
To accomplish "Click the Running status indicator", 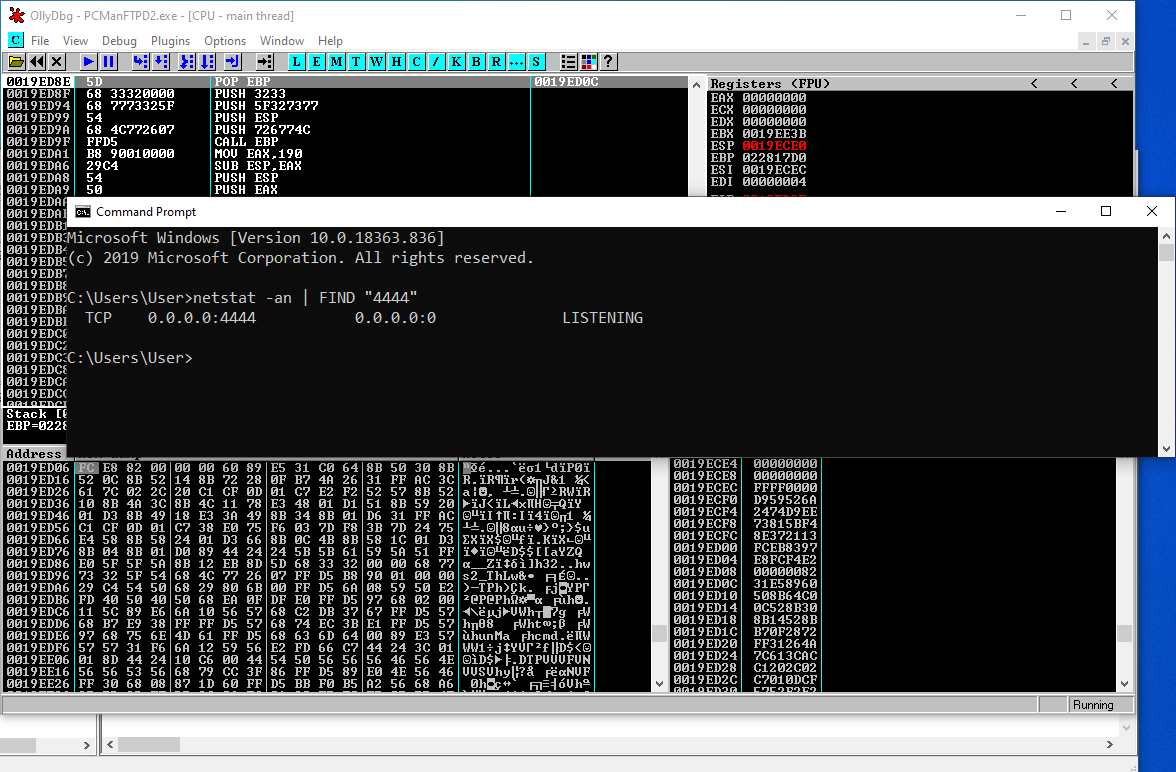I will (x=1093, y=704).
